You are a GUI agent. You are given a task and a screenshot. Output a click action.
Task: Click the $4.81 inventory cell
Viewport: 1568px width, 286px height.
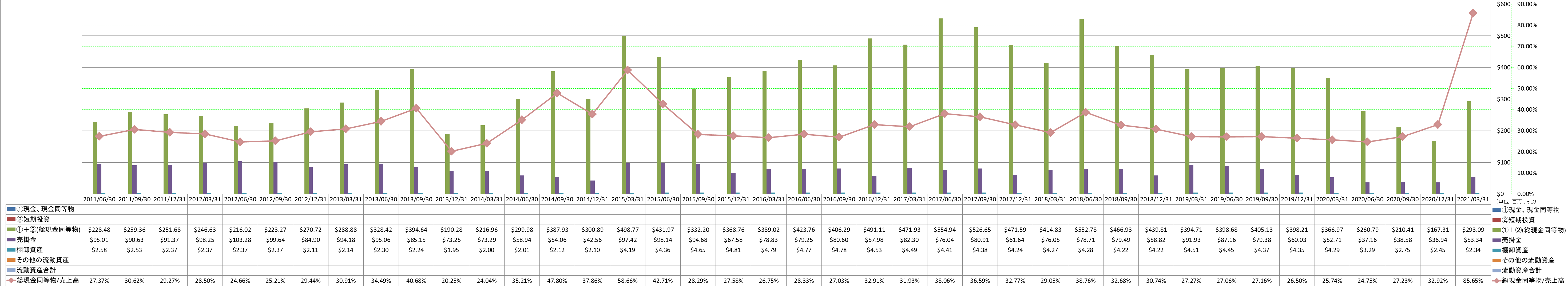[x=733, y=250]
